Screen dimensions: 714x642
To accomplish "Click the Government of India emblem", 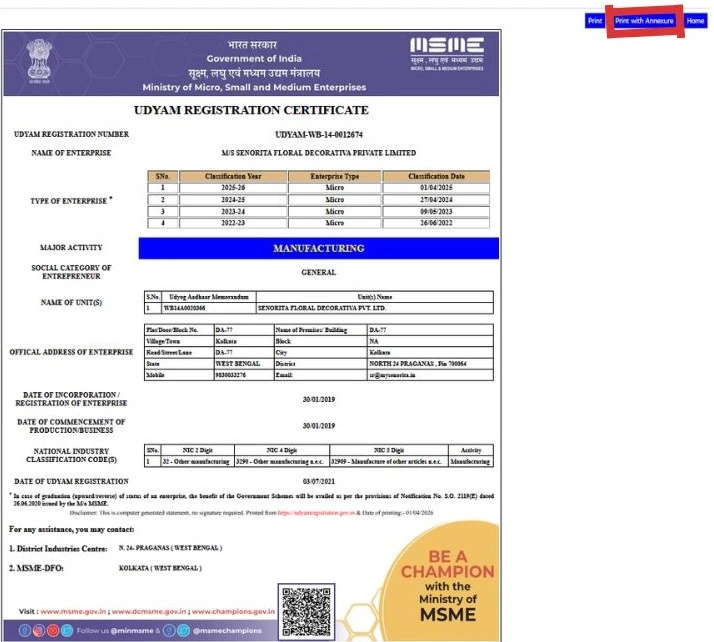I will pyautogui.click(x=39, y=61).
